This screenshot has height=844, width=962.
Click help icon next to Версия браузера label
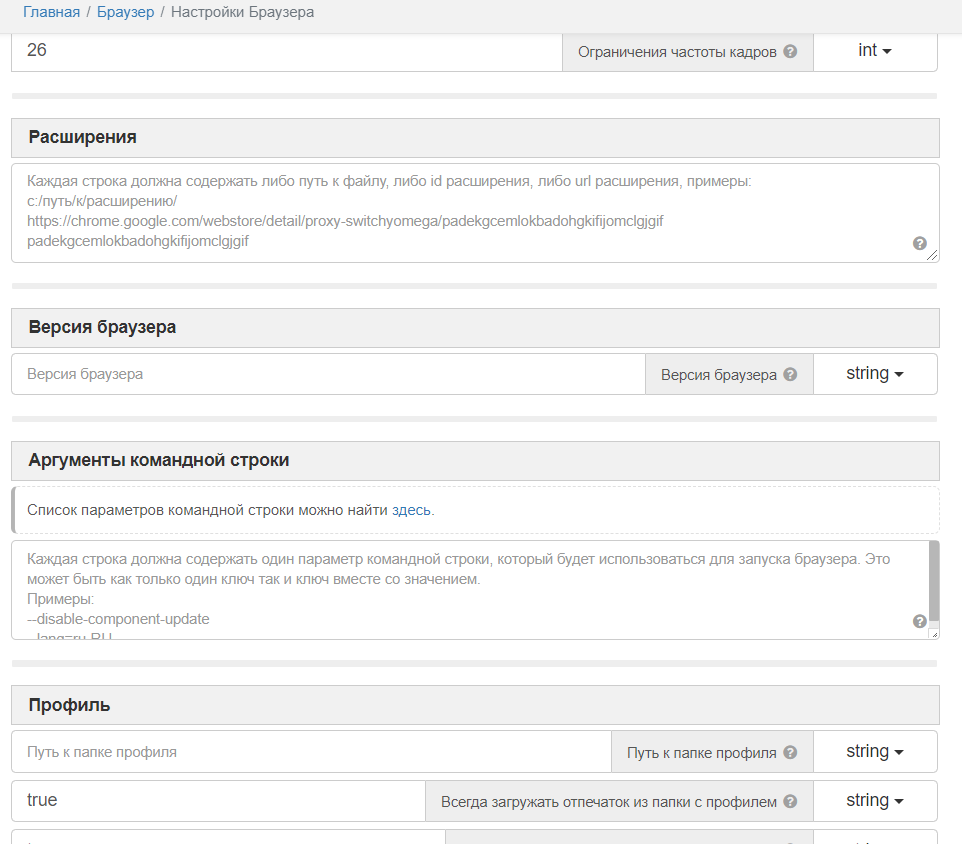click(790, 375)
